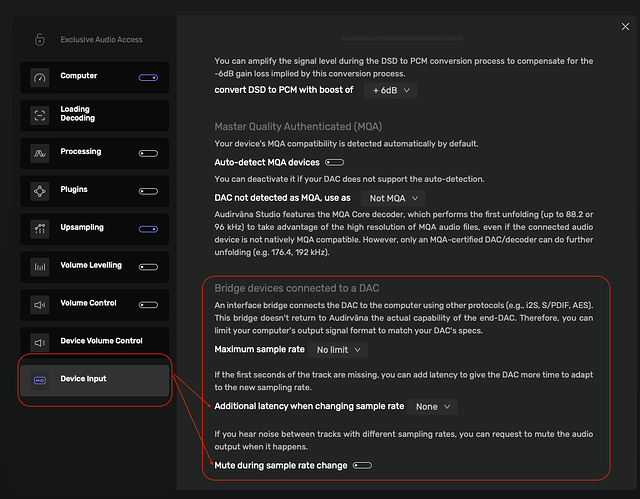Turn on Volume Levelling toggle
The image size is (640, 499).
(148, 267)
